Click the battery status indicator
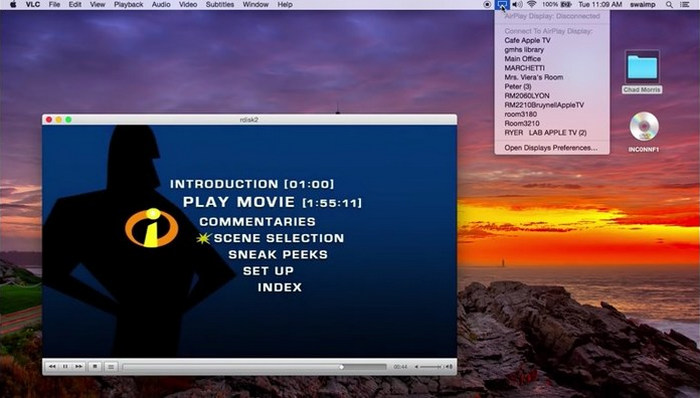This screenshot has height=398, width=700. coord(557,4)
